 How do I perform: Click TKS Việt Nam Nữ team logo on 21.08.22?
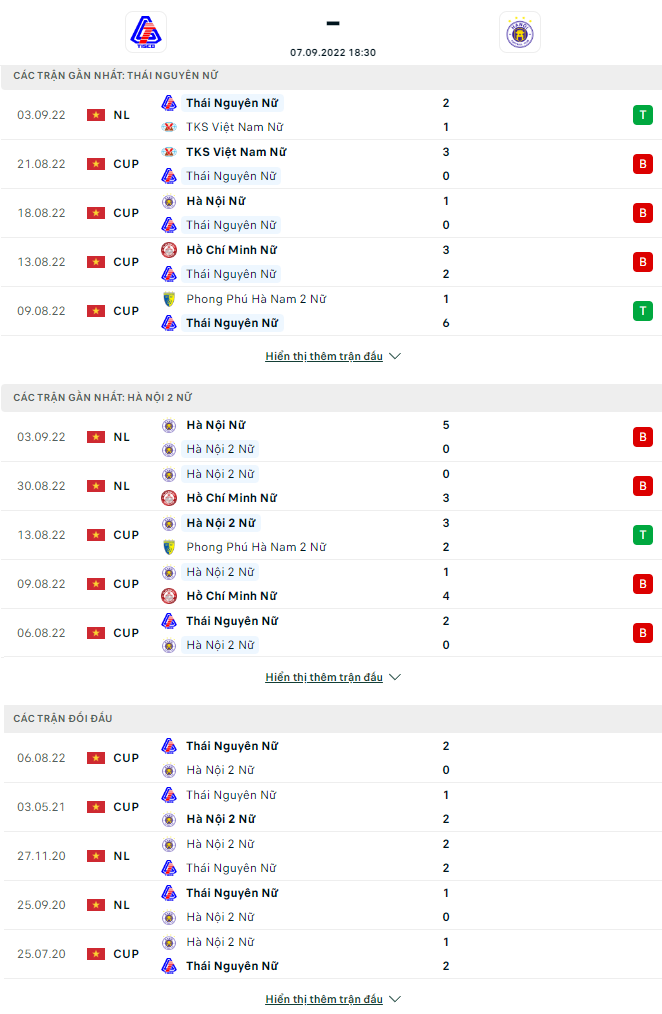169,152
